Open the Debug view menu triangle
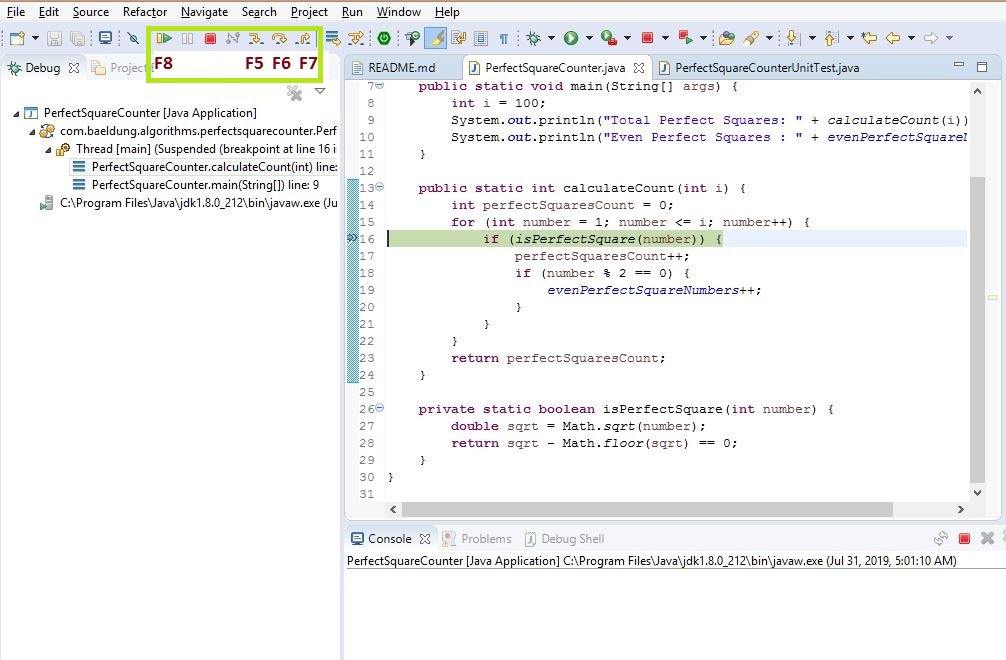Image resolution: width=1006 pixels, height=660 pixels. point(320,91)
